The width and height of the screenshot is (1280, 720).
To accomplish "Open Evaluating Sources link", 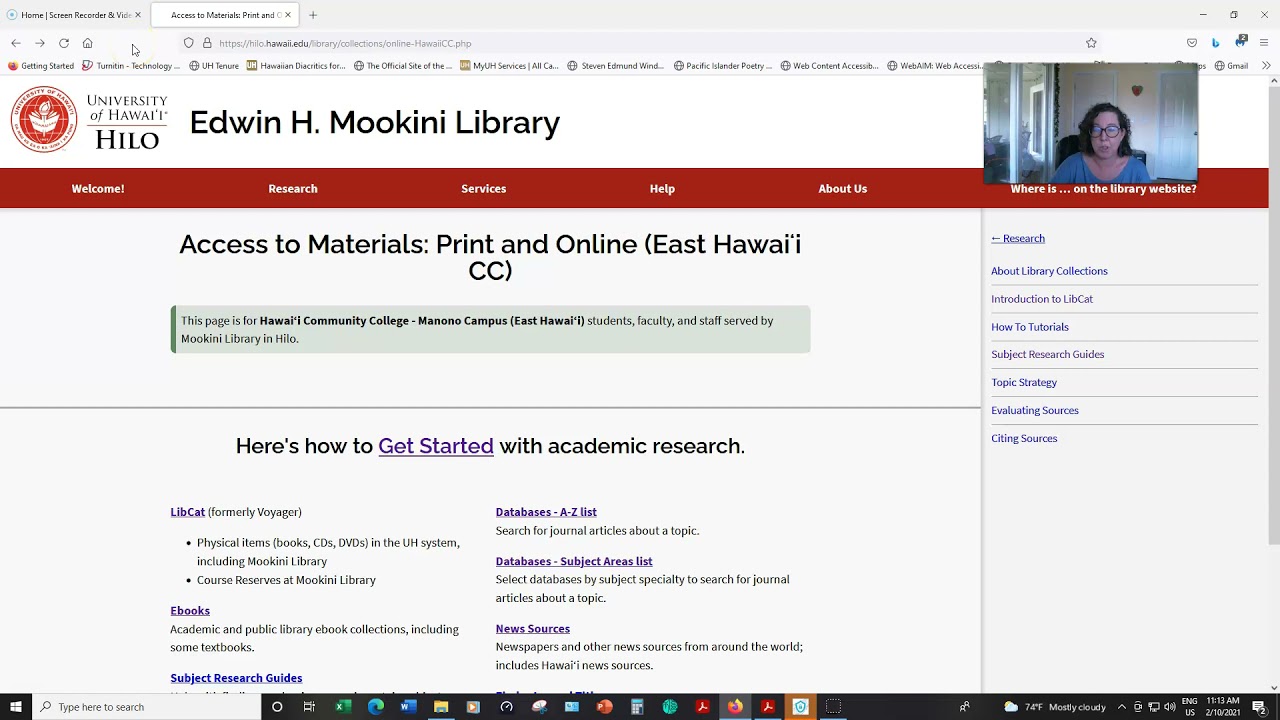I will (1035, 410).
